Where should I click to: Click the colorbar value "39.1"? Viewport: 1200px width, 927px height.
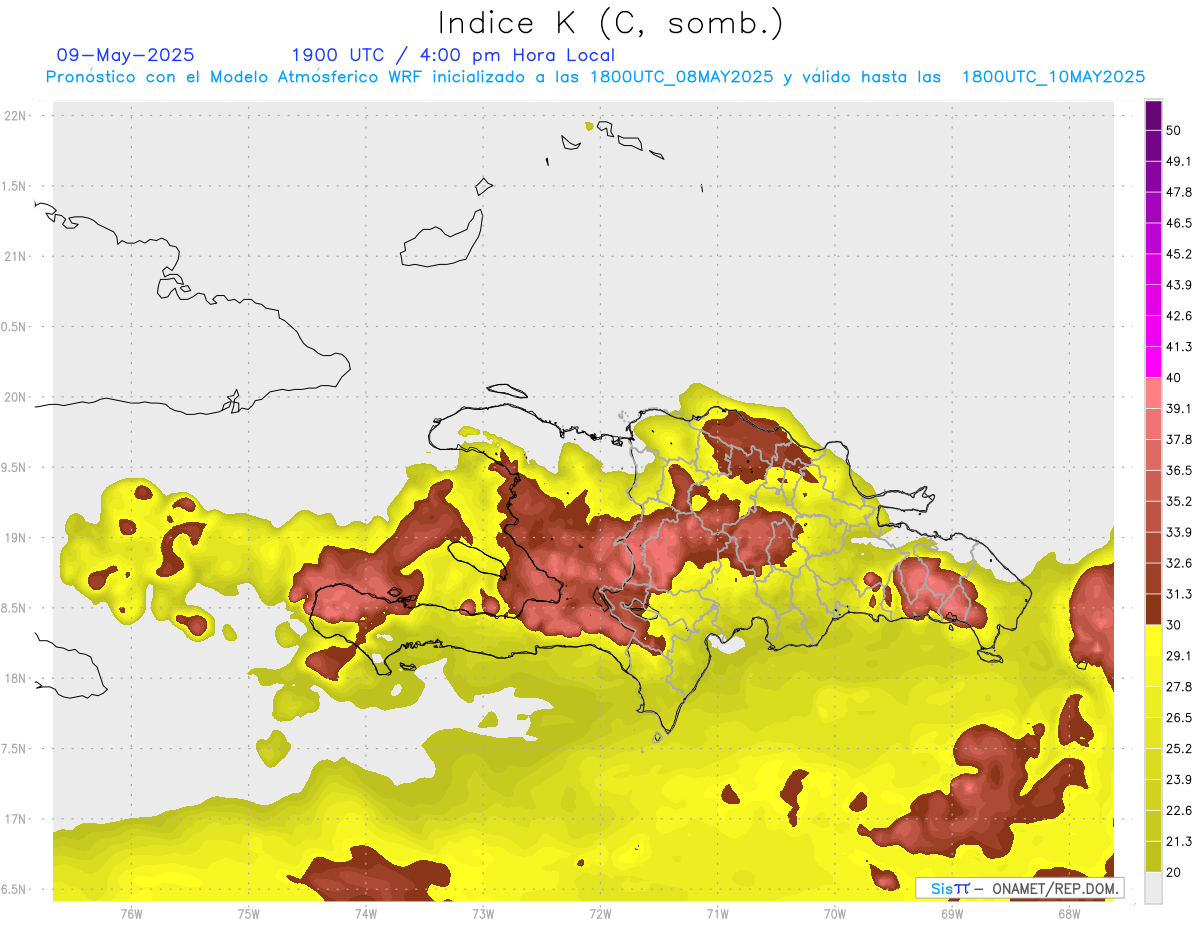1179,408
